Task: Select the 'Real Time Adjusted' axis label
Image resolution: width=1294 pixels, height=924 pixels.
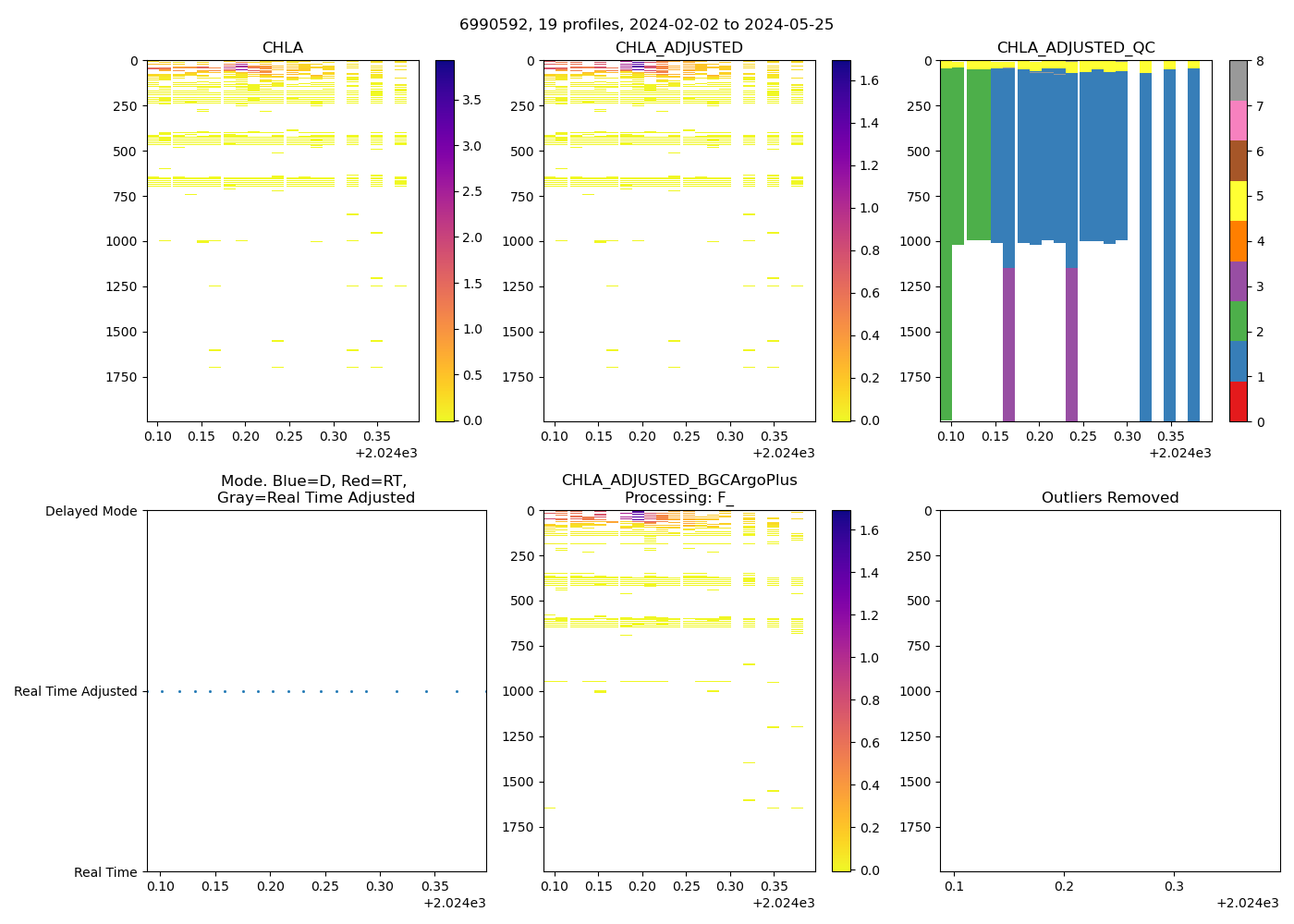Action: pos(76,691)
